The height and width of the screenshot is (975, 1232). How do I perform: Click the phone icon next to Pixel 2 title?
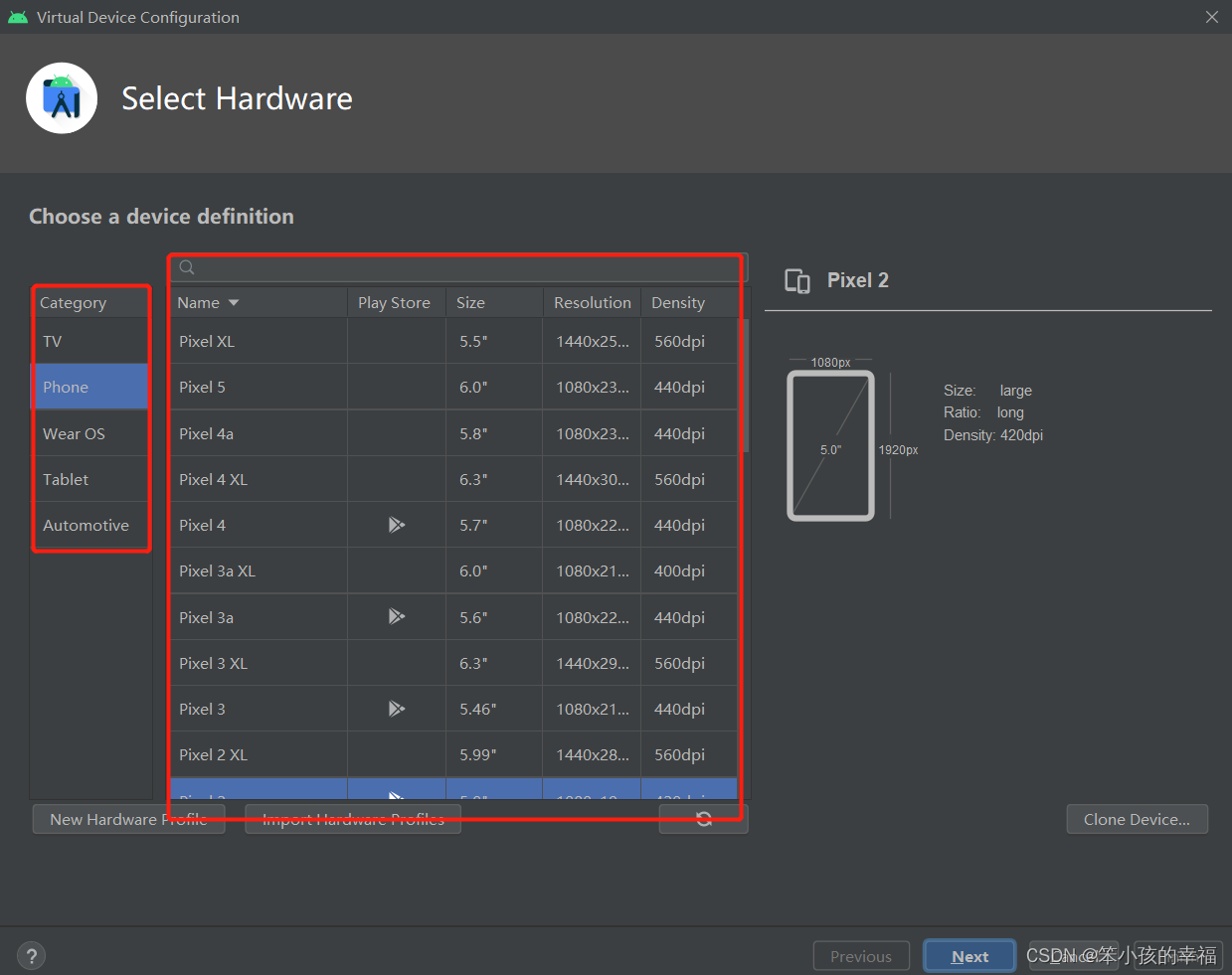[796, 280]
